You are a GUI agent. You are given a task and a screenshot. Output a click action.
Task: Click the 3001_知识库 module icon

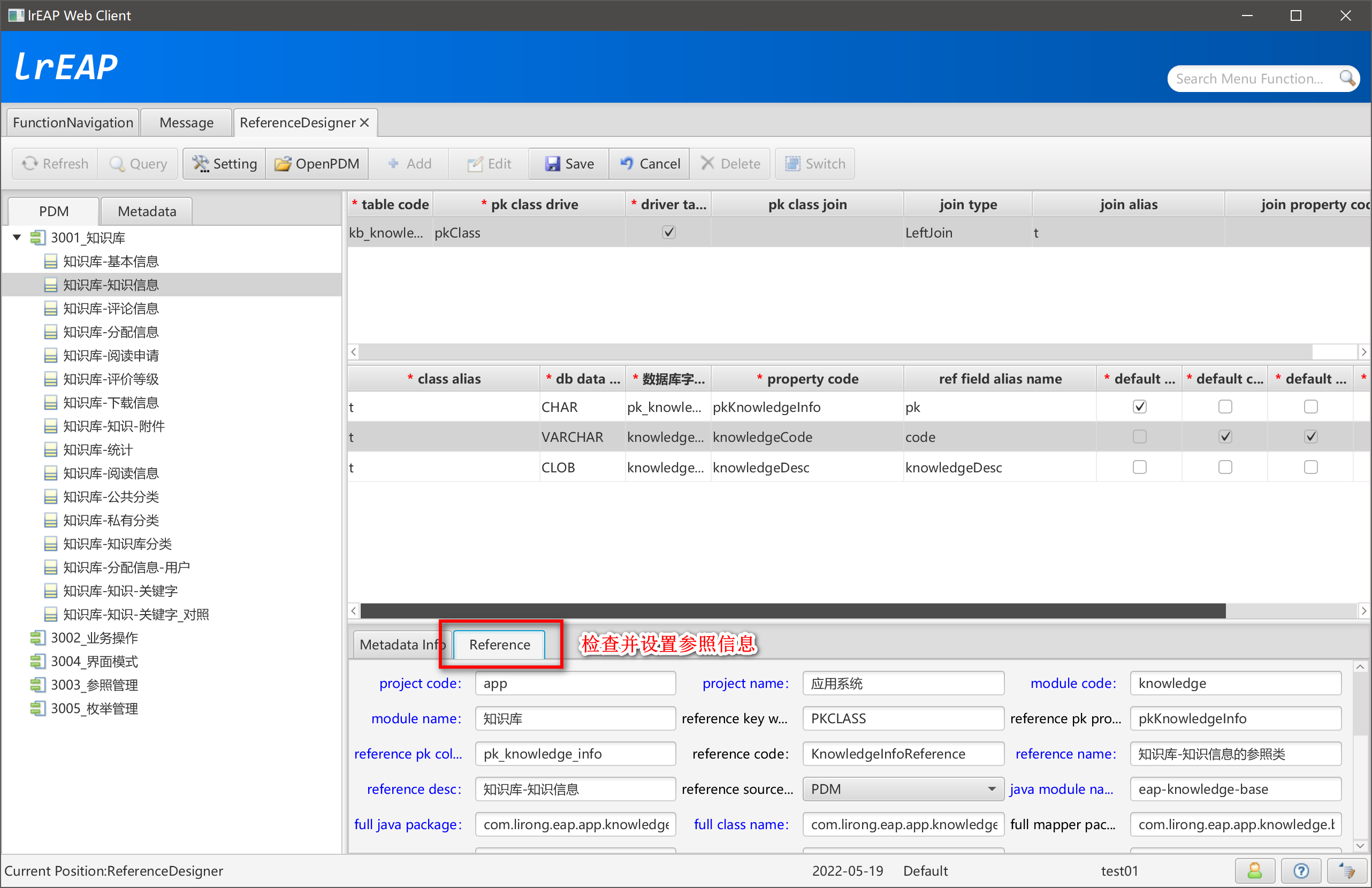click(37, 238)
